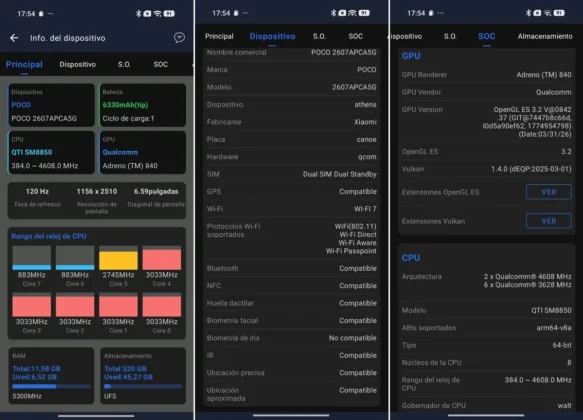Tap Core 5 yellow clock bar
This screenshot has height=420, width=583.
point(118,258)
